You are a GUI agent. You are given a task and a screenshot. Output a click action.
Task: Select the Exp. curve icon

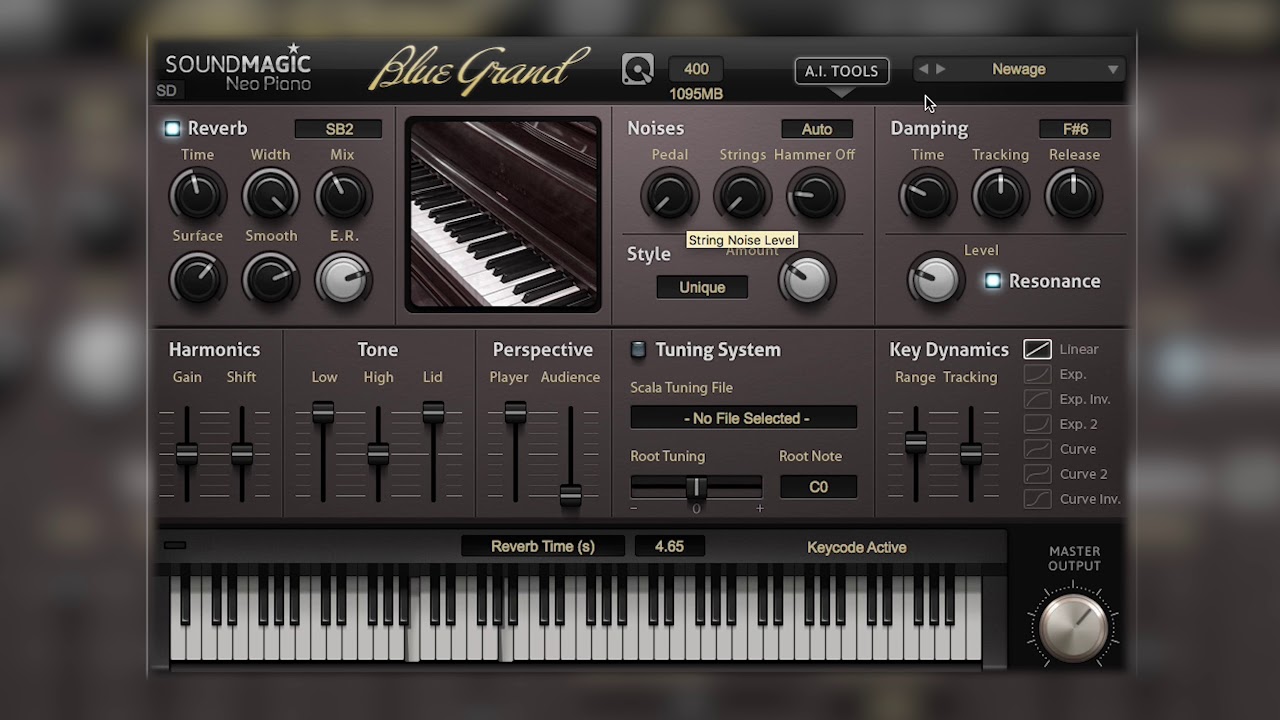(x=1037, y=374)
